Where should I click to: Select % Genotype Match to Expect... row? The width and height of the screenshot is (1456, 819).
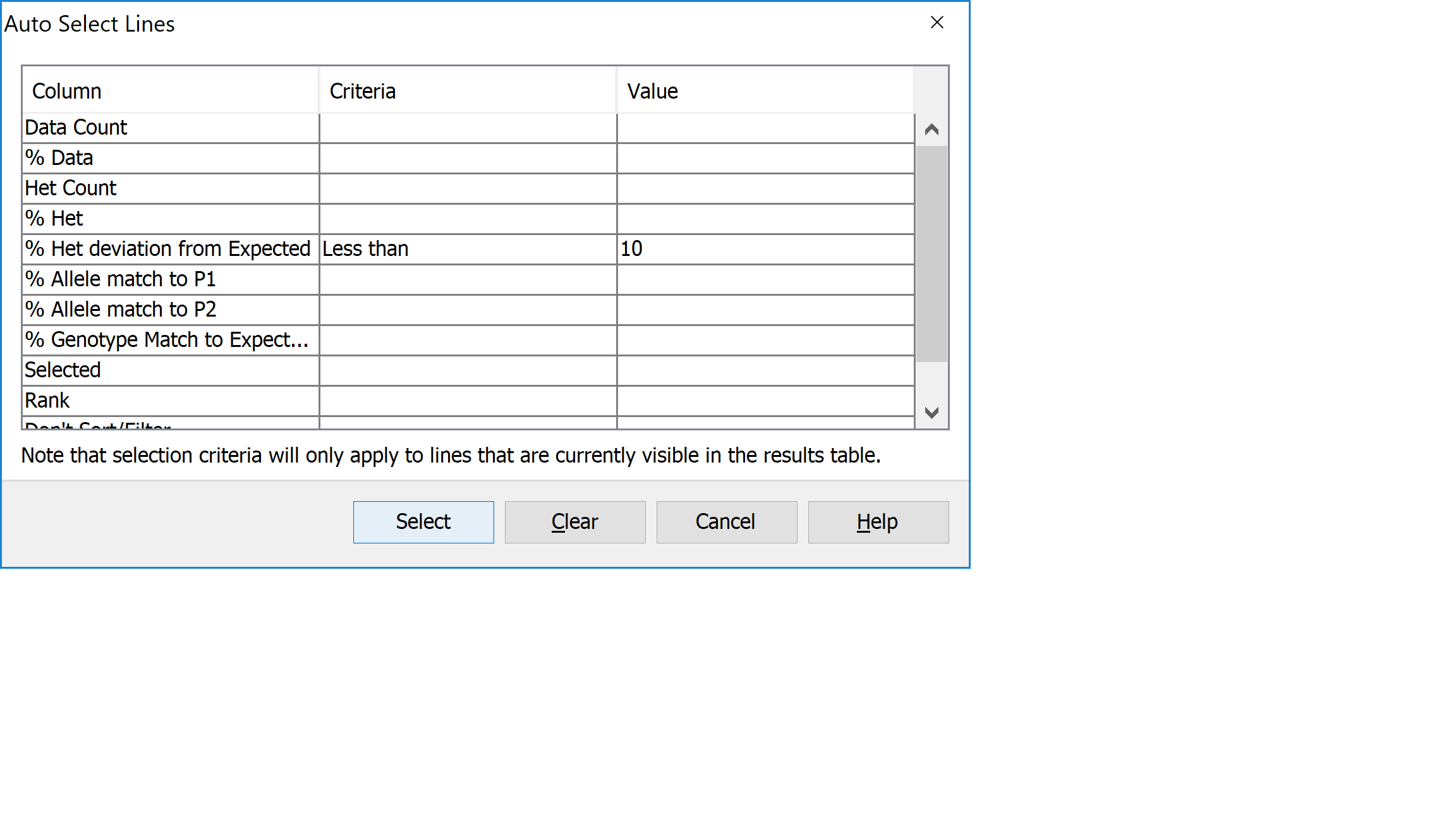coord(171,341)
